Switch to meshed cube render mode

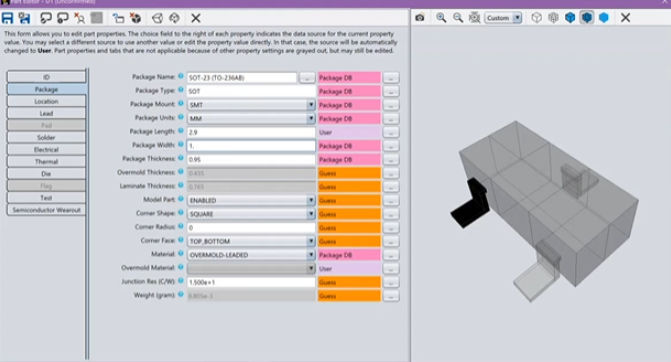pyautogui.click(x=553, y=18)
